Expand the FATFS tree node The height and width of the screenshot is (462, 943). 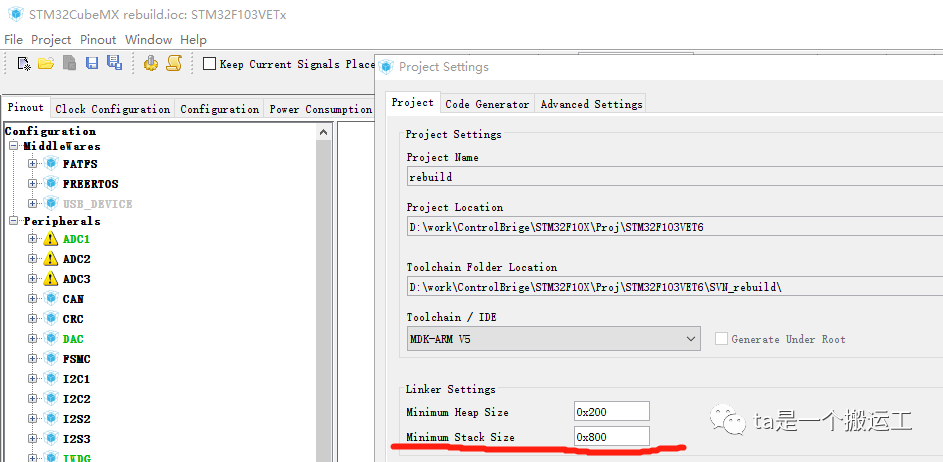[32, 164]
